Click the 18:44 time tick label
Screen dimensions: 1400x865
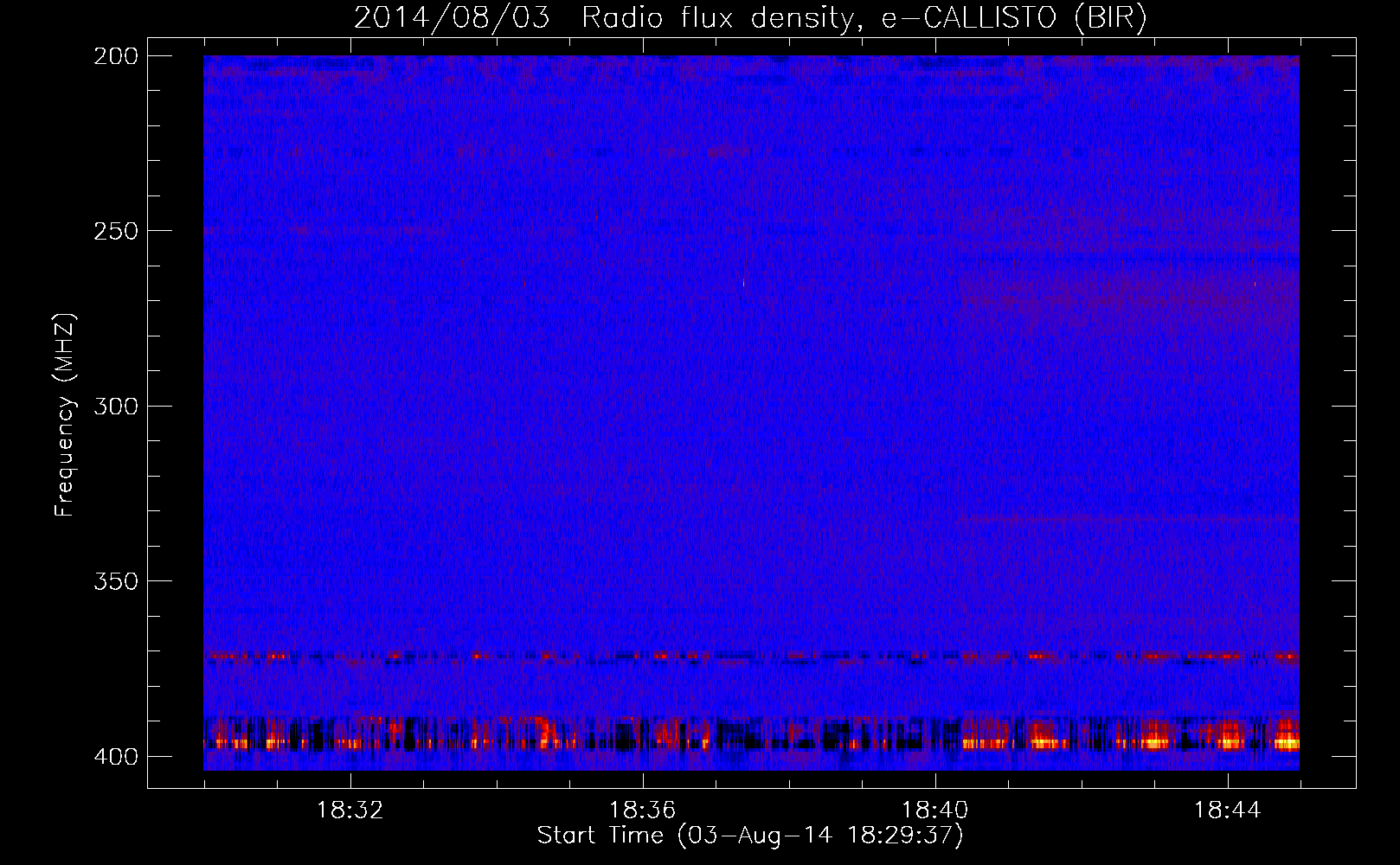[1228, 811]
